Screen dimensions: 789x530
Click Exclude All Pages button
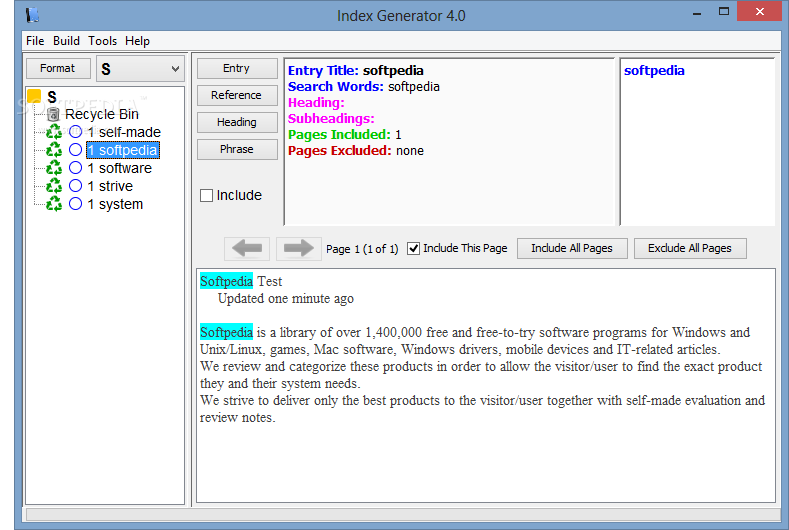point(690,248)
